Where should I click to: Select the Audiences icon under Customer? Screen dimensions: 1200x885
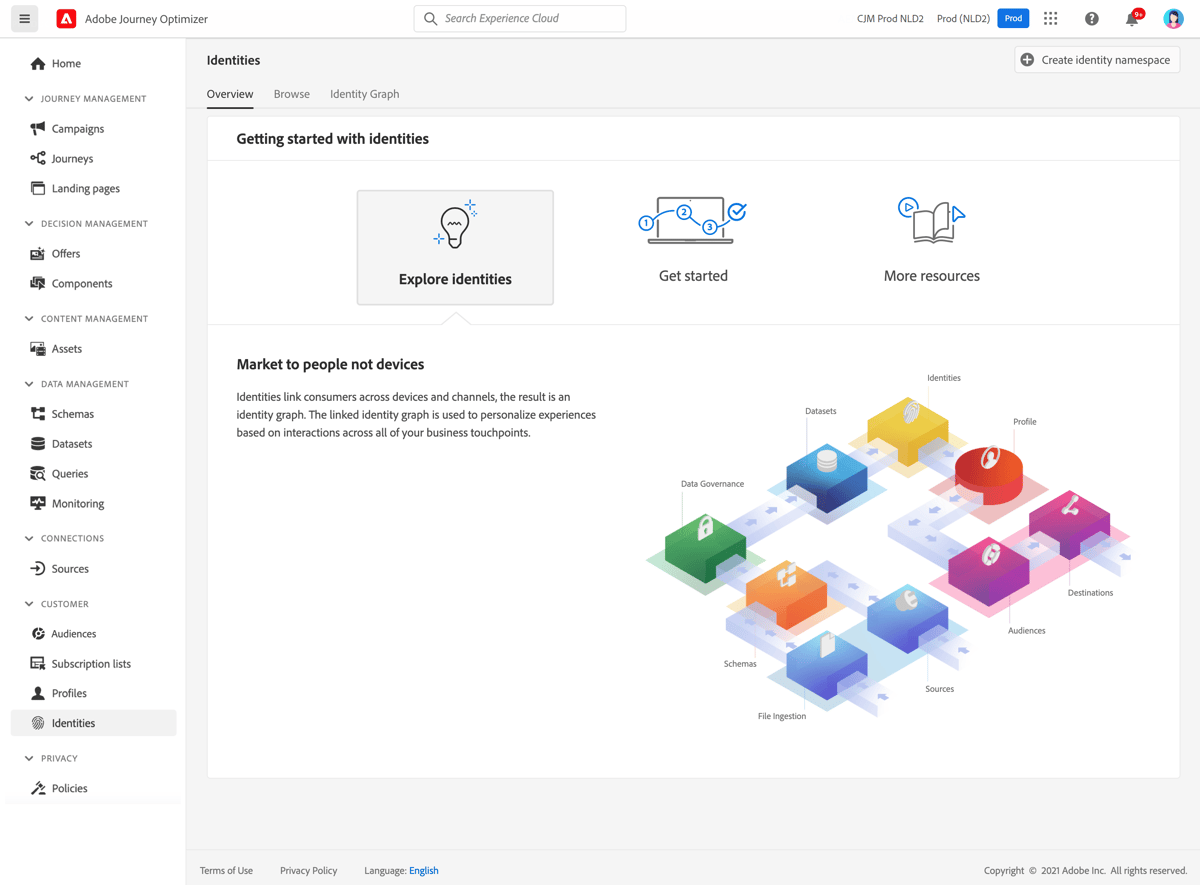[36, 633]
